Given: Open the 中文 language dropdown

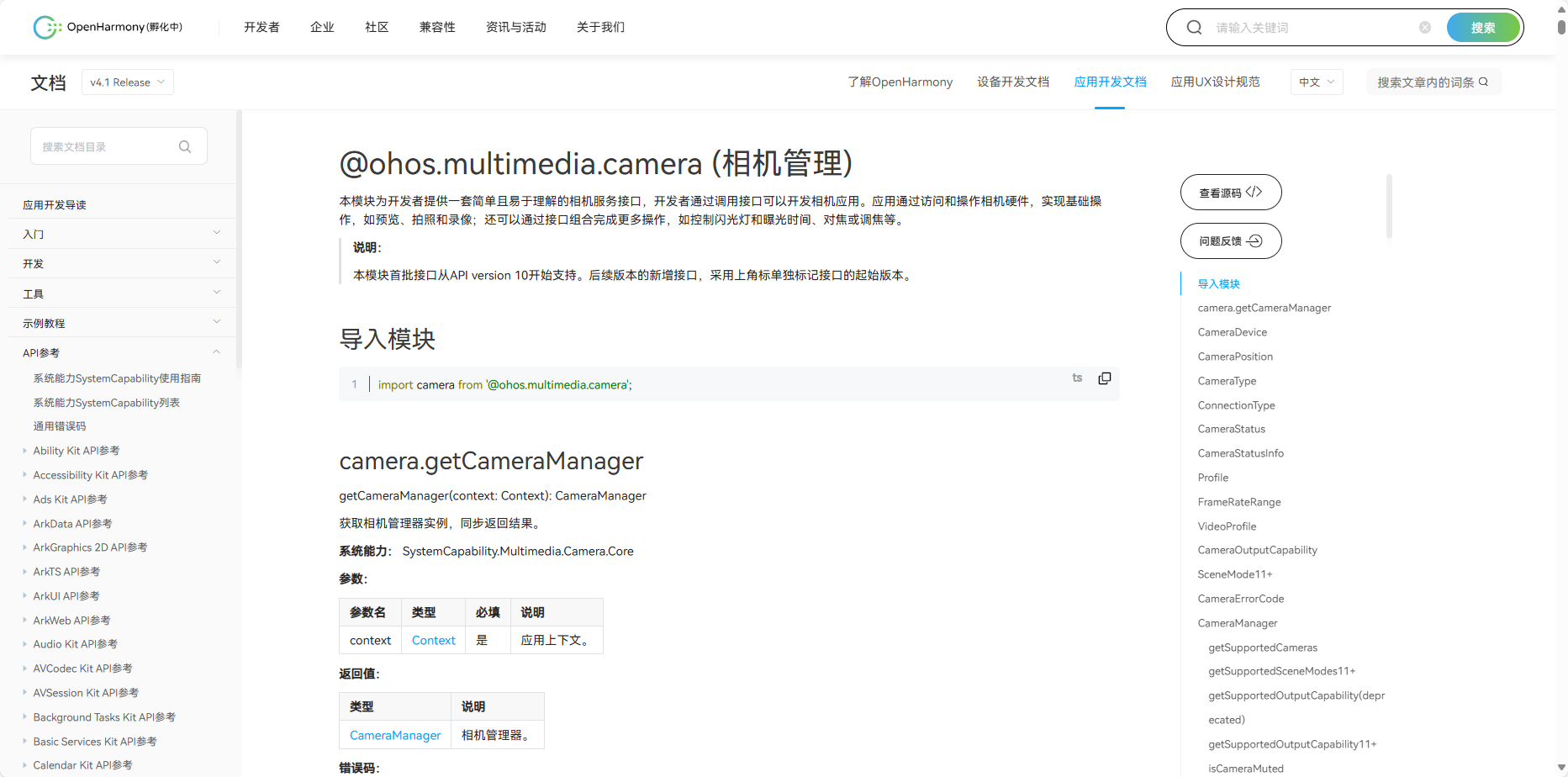Looking at the screenshot, I should pyautogui.click(x=1317, y=82).
